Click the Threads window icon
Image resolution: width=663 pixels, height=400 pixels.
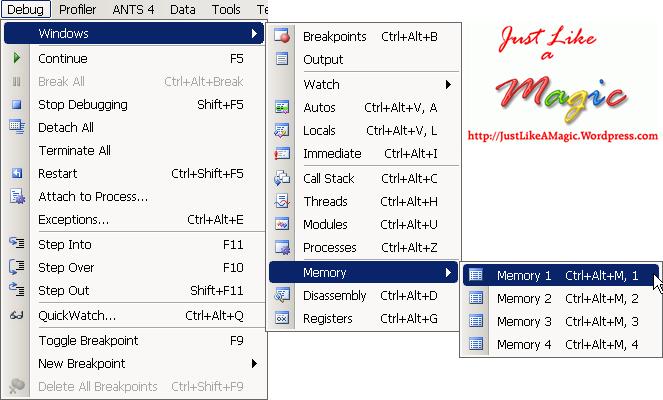[282, 201]
